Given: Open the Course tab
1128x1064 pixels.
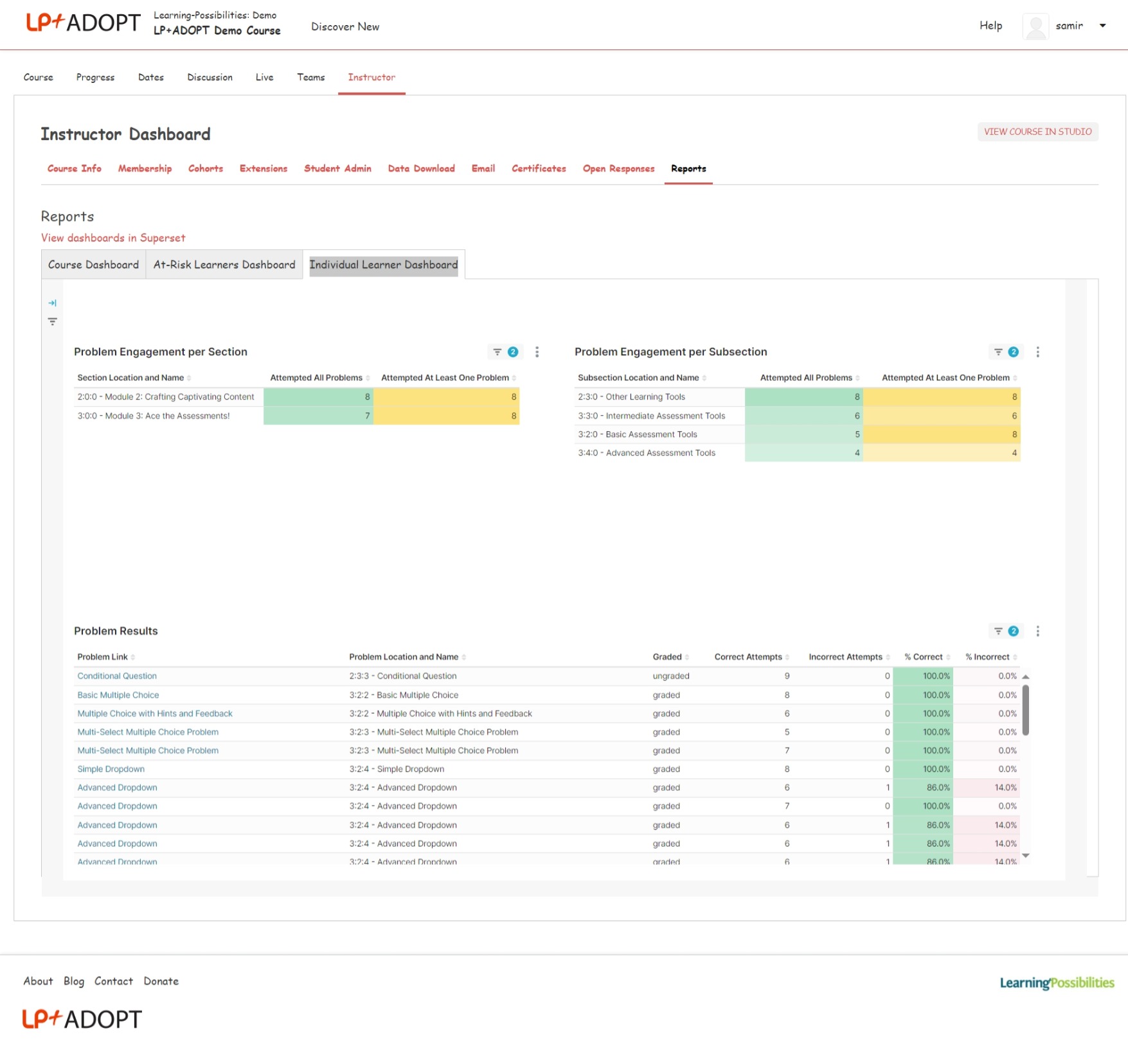Looking at the screenshot, I should click(39, 77).
